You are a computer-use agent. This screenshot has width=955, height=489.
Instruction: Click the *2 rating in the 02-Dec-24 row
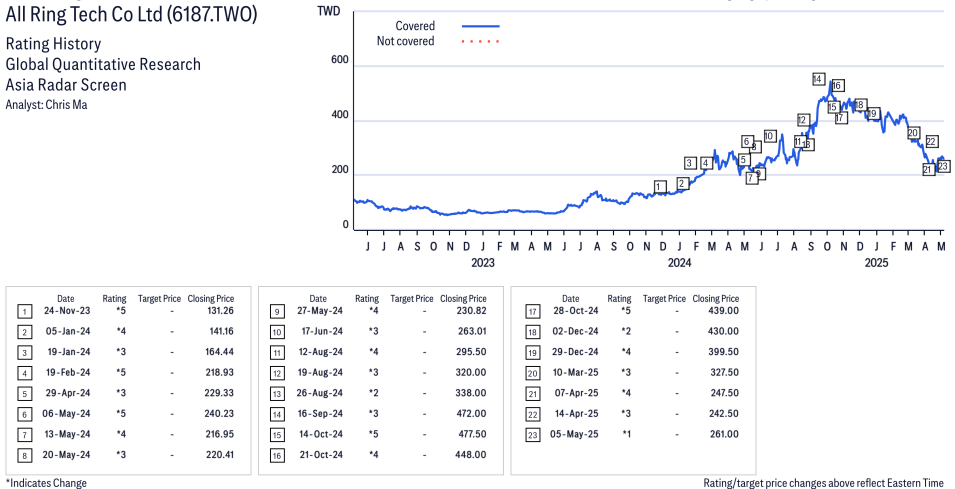click(x=626, y=331)
